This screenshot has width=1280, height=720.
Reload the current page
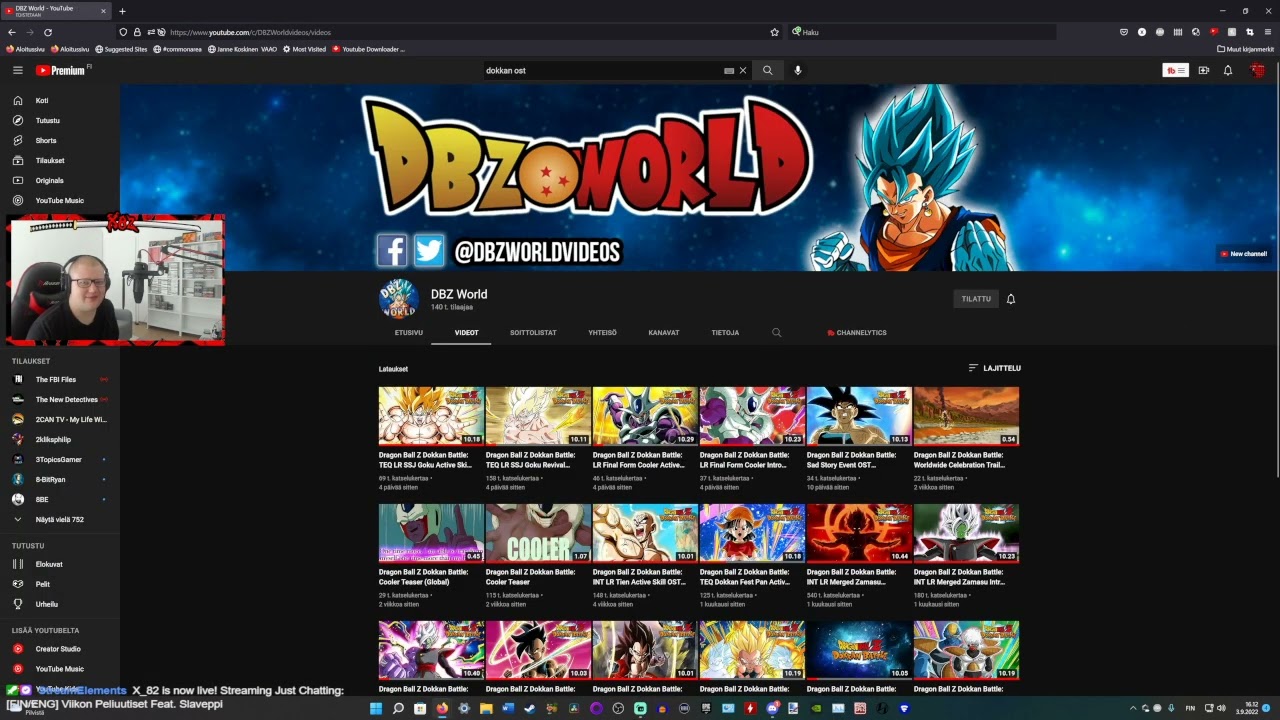(x=48, y=32)
